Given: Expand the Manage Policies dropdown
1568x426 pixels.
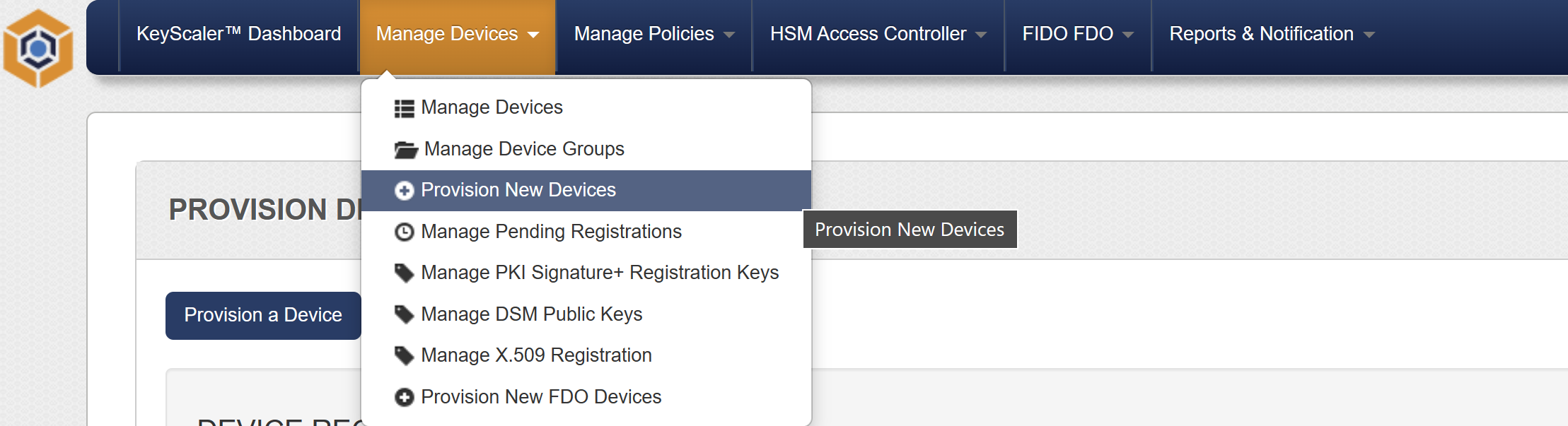Looking at the screenshot, I should coord(654,34).
